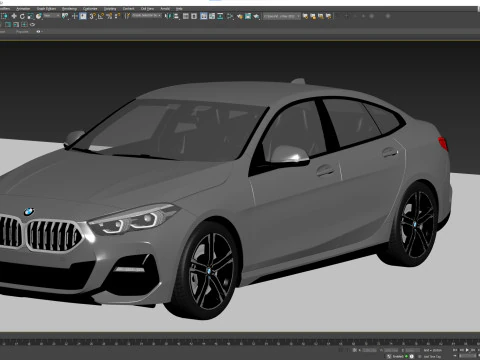Click the Align tool icon

[x=176, y=16]
